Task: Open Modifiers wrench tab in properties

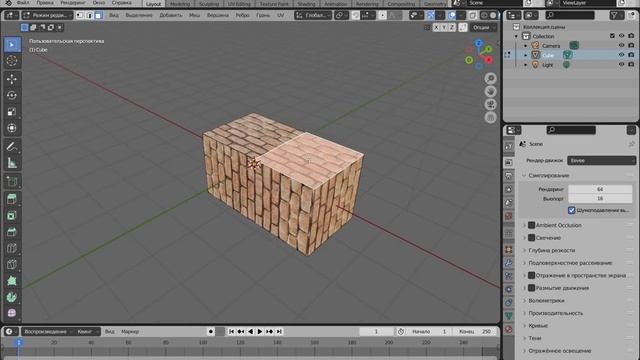Action: 509,262
